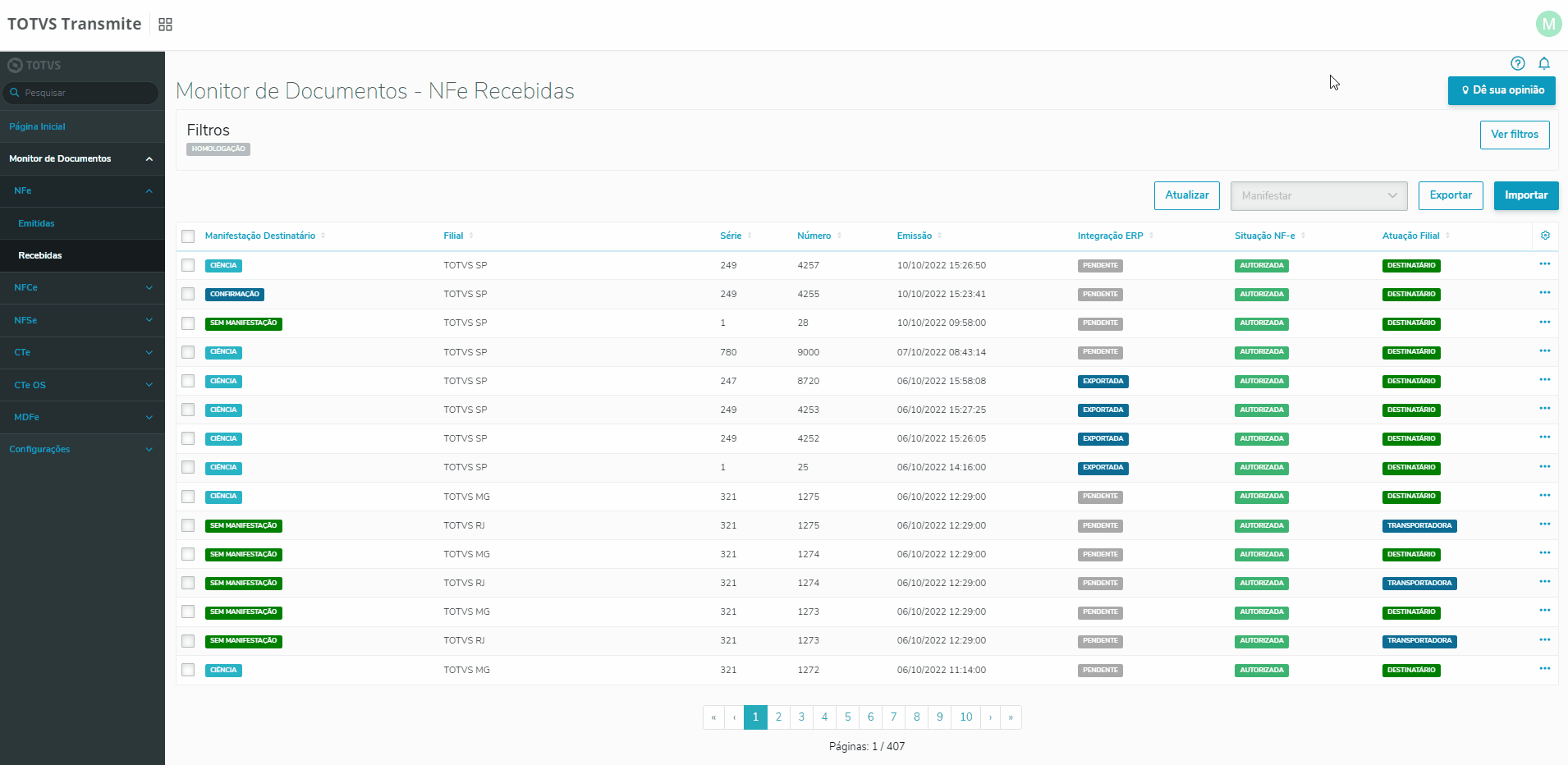Open row actions for NFe number 4252
Screen dimensions: 1568x765
click(1545, 437)
